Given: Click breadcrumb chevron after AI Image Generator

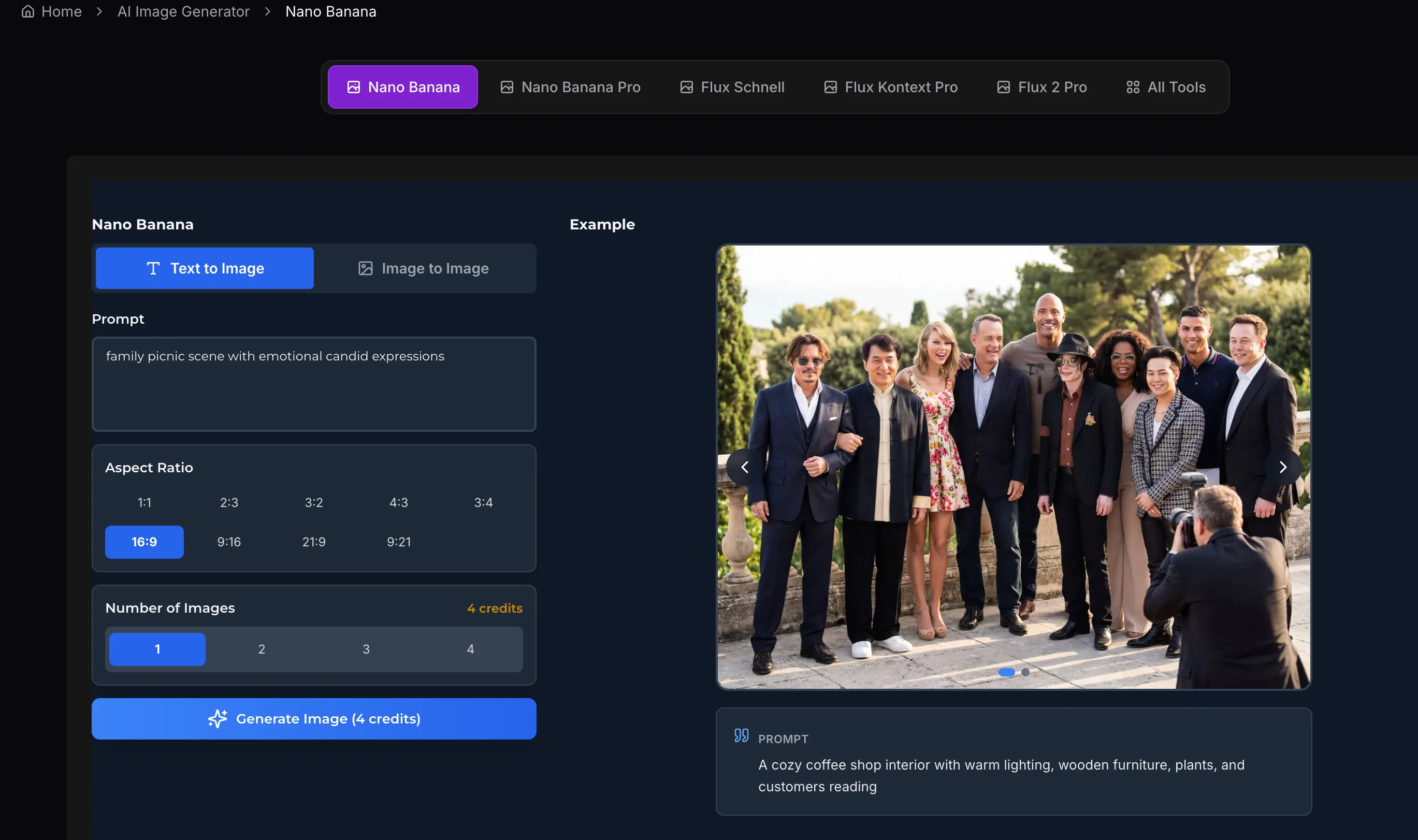Looking at the screenshot, I should [267, 11].
